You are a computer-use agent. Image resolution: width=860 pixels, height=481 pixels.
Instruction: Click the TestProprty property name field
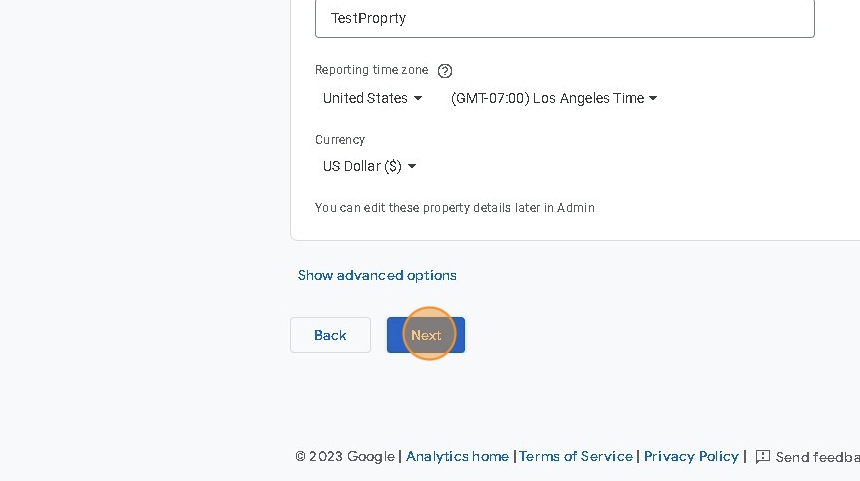tap(564, 18)
